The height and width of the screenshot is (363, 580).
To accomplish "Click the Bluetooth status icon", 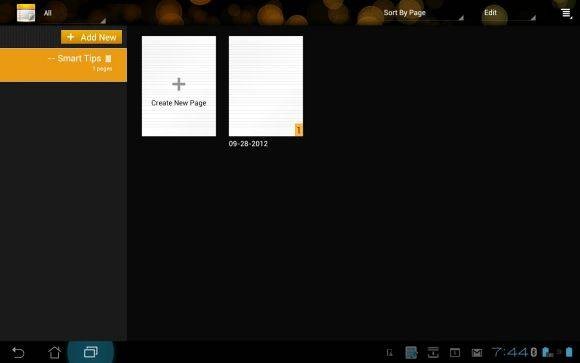I will click(534, 352).
